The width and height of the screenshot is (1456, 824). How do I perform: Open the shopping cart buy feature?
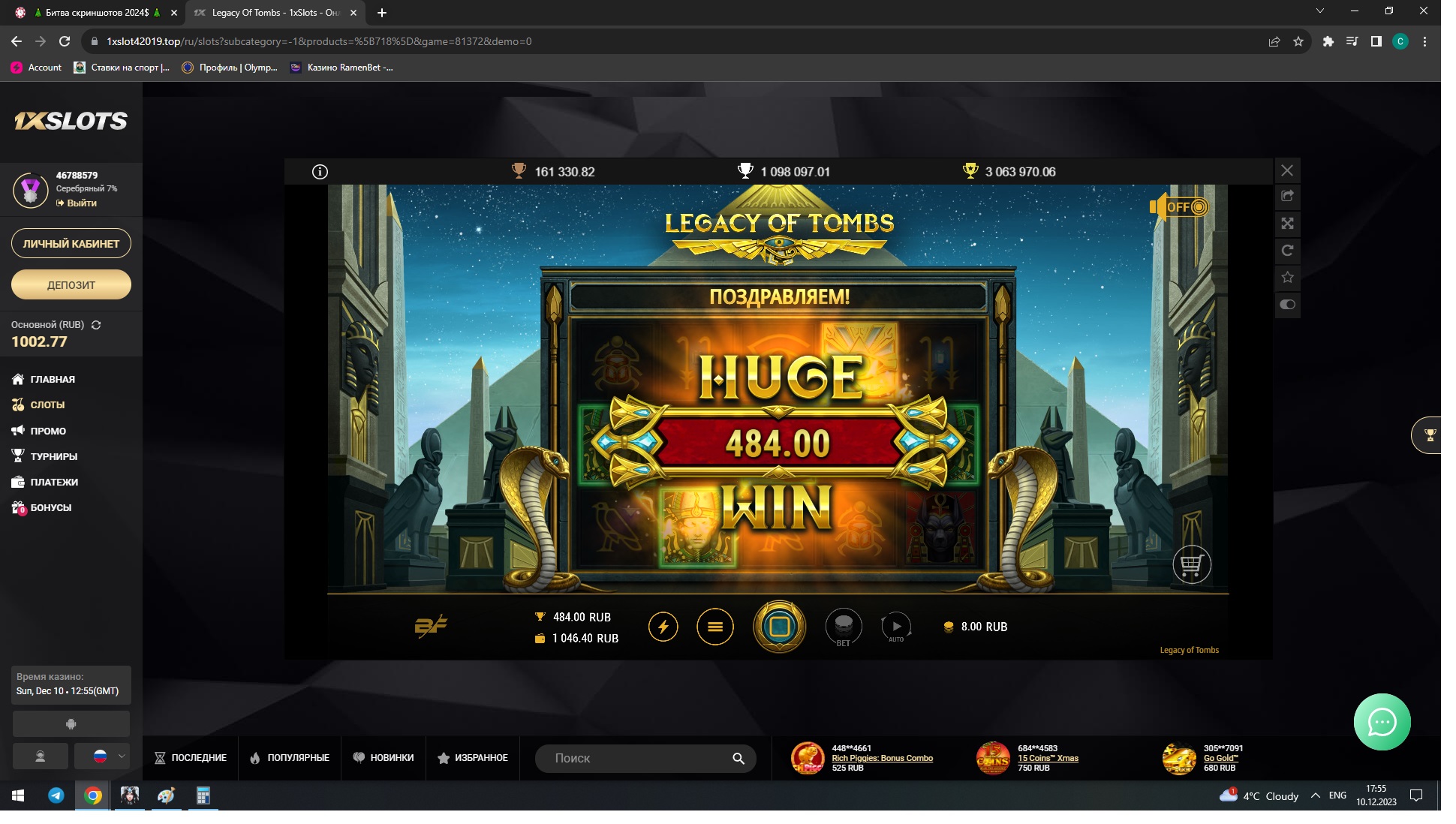click(1191, 564)
